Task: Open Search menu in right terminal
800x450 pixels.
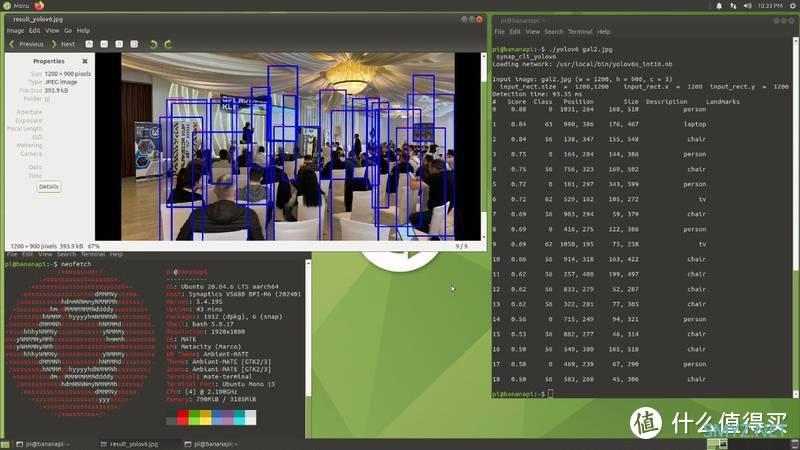Action: tap(554, 32)
